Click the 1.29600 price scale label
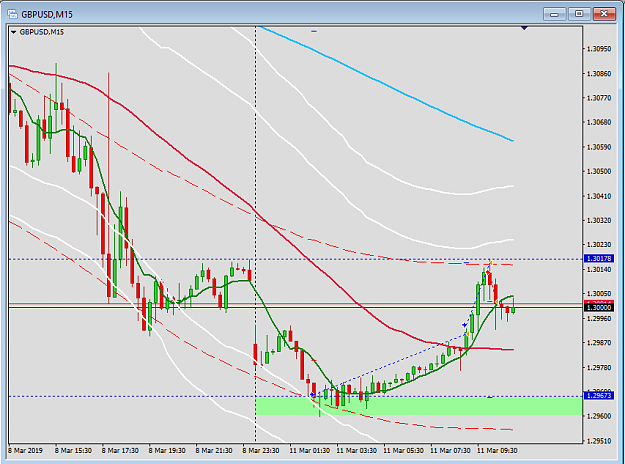 599,416
